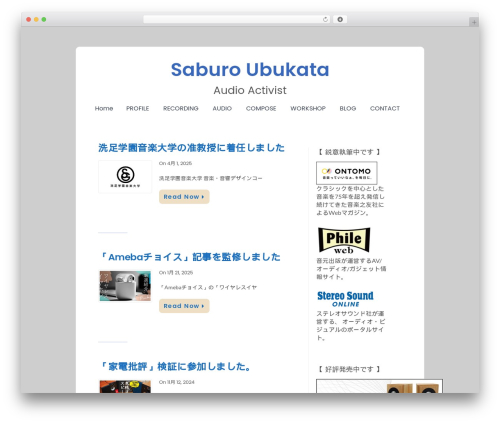Click the Ameba post excerpt text
This screenshot has height=423, width=500.
pyautogui.click(x=208, y=287)
